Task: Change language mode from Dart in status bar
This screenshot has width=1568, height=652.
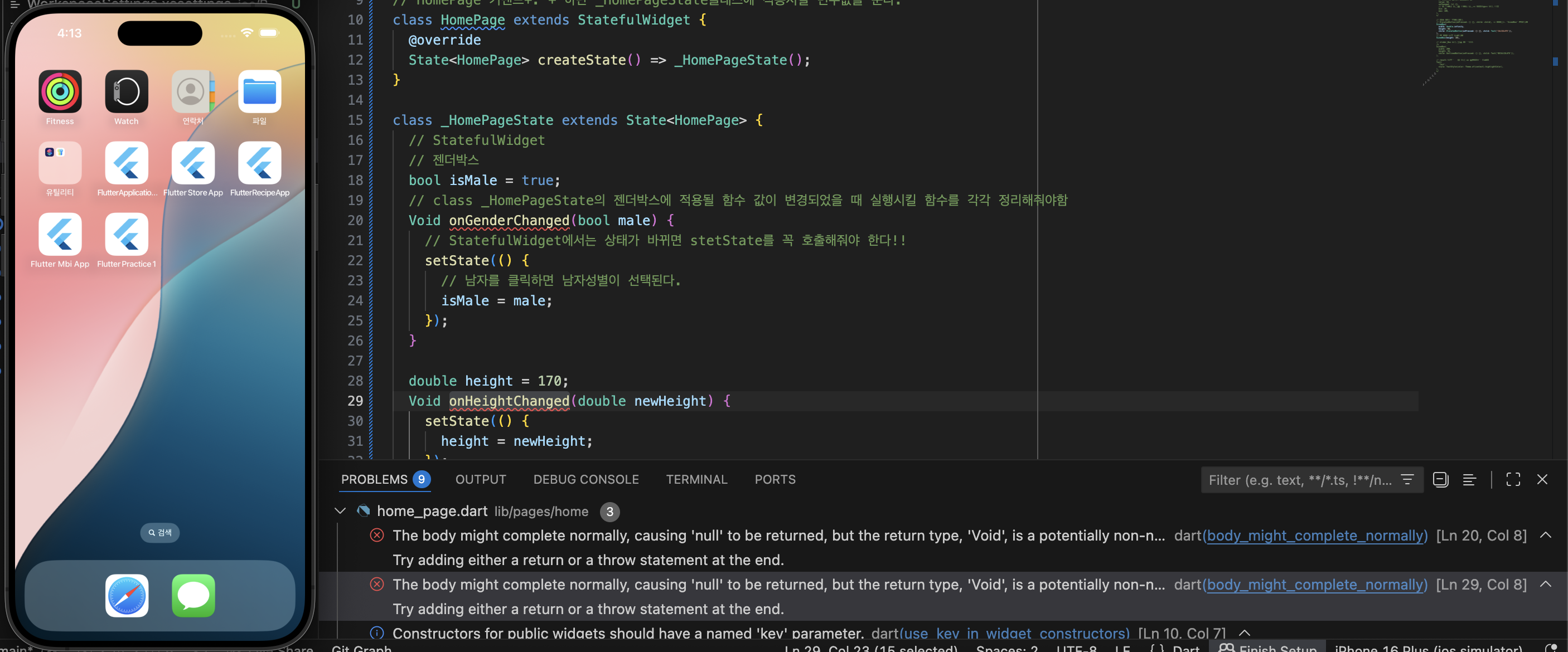Action: coord(1185,648)
